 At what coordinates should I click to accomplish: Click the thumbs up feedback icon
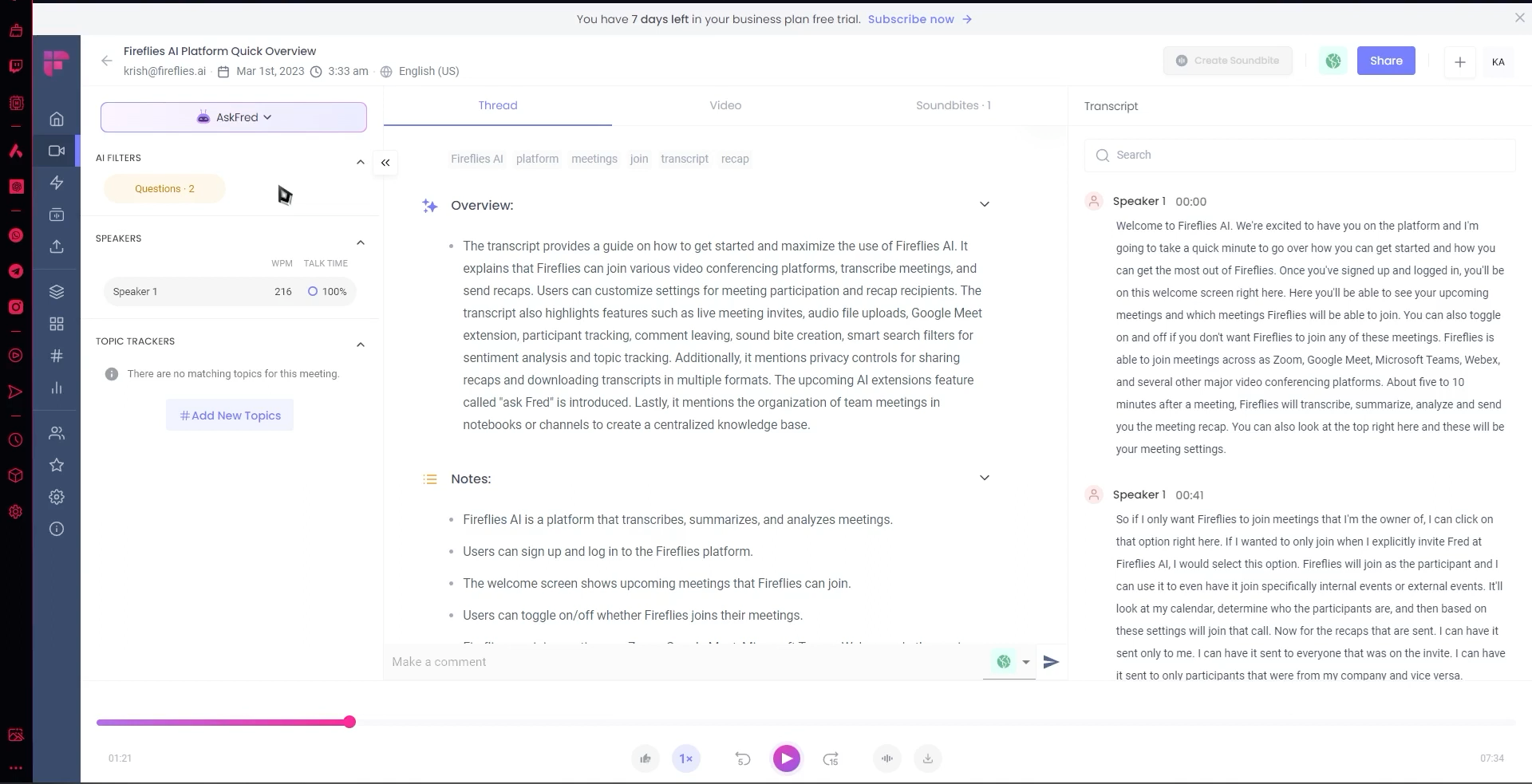click(x=646, y=758)
